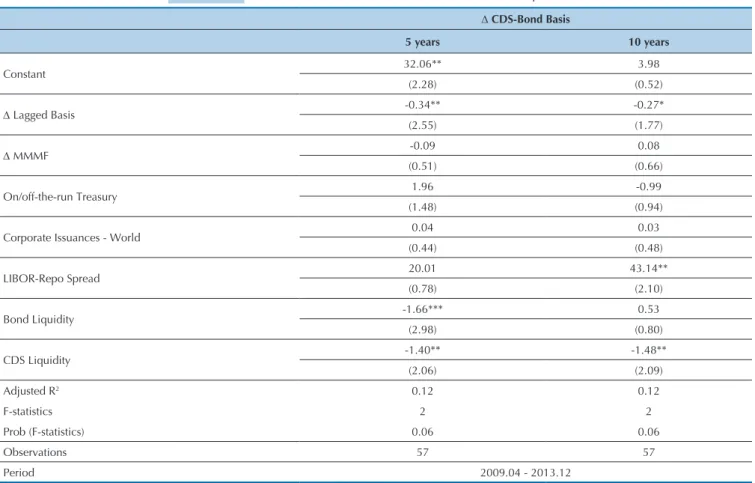
Task: Click Corporate Issuances - World label
Action: pos(72,238)
